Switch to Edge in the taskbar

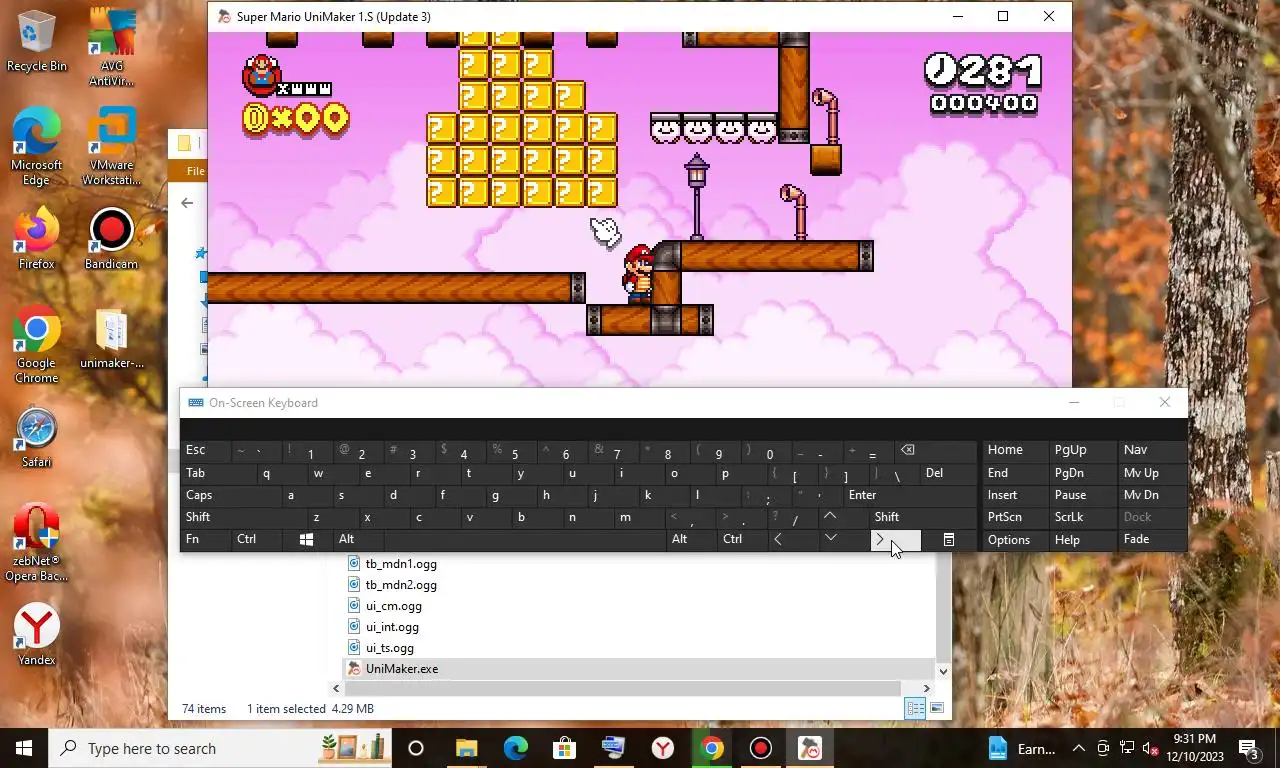(516, 748)
